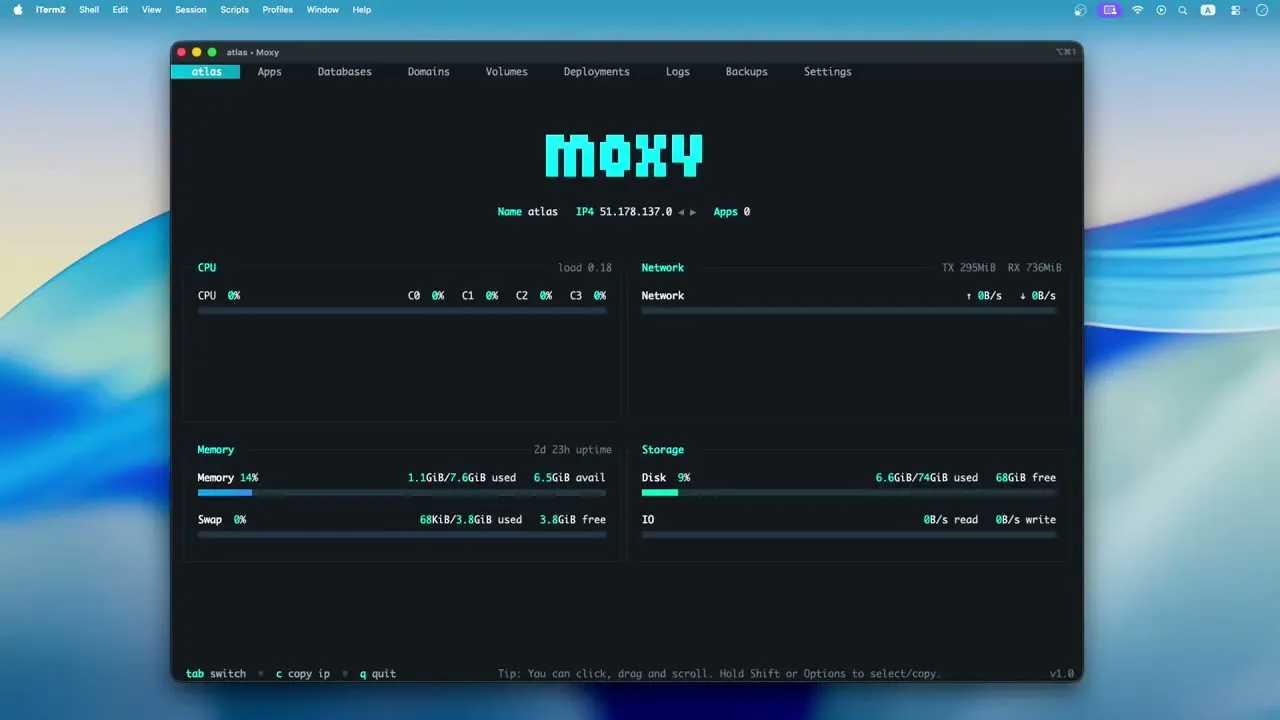Click the '3.8GiB free' swap value
Image resolution: width=1280 pixels, height=720 pixels.
click(x=573, y=520)
